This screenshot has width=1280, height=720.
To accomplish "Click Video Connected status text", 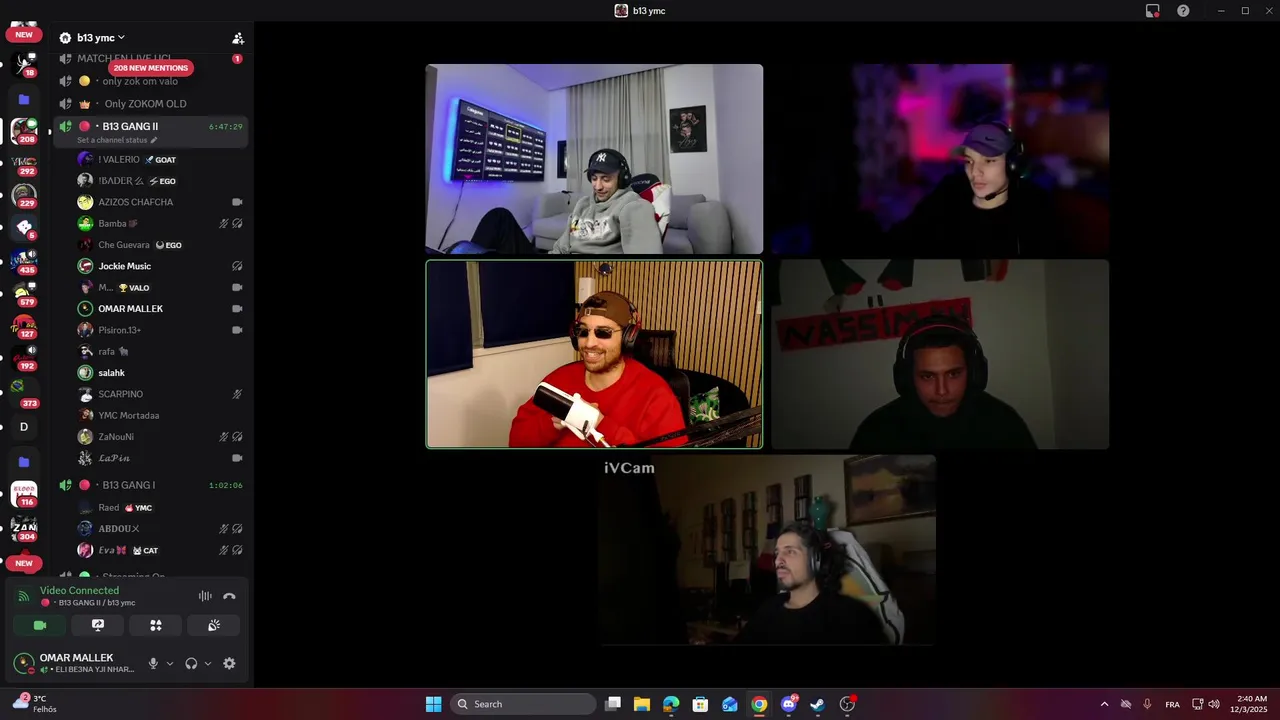I will (x=79, y=591).
